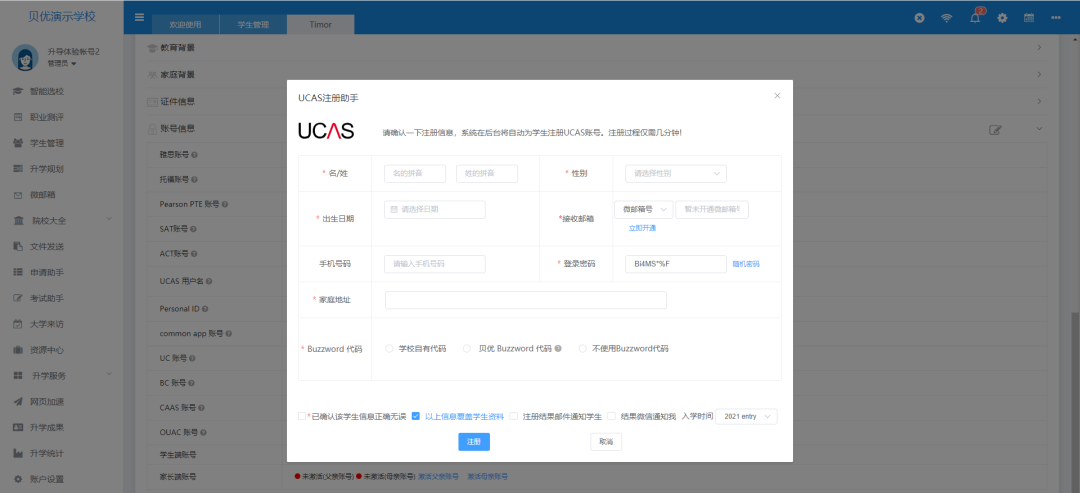
Task: Expand the 证件信息 section
Action: click(x=1039, y=101)
